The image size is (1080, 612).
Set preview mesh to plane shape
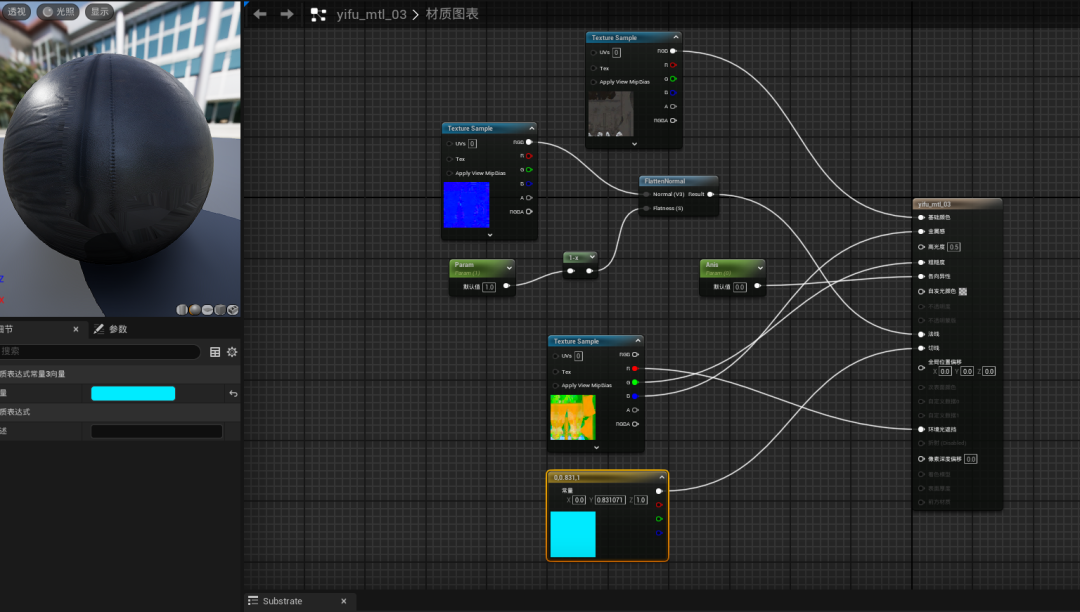click(x=207, y=310)
